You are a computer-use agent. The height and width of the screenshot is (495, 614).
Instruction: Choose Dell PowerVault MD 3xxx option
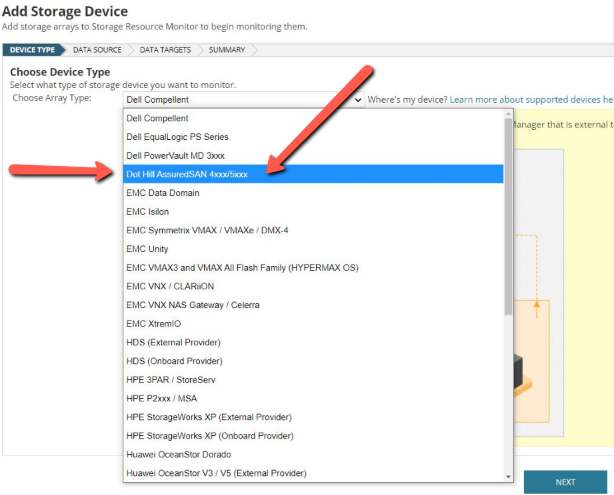coord(313,155)
